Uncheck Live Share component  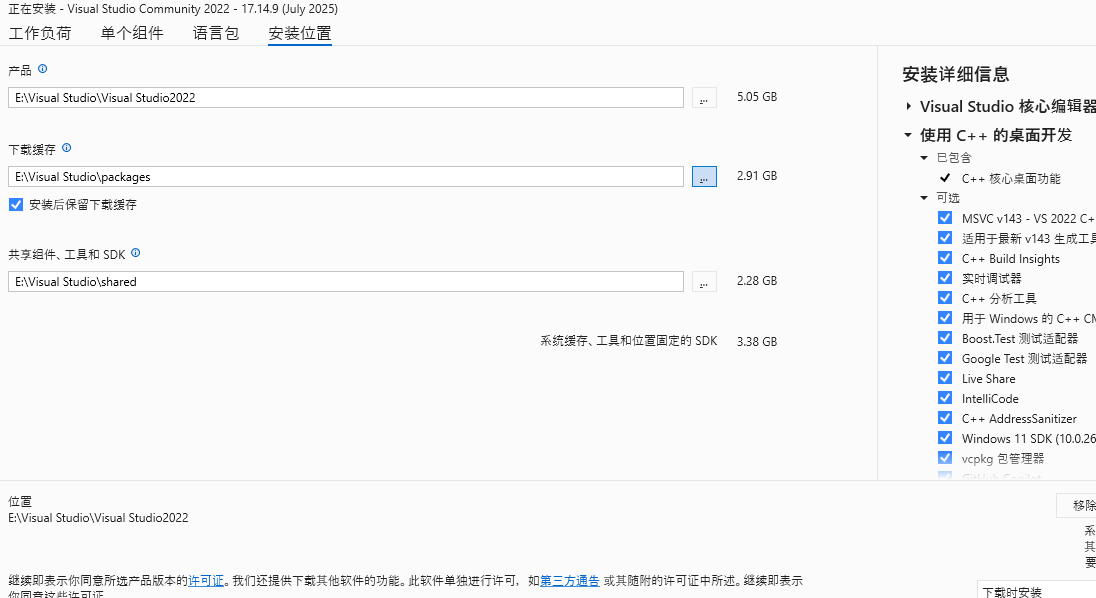[x=945, y=378]
